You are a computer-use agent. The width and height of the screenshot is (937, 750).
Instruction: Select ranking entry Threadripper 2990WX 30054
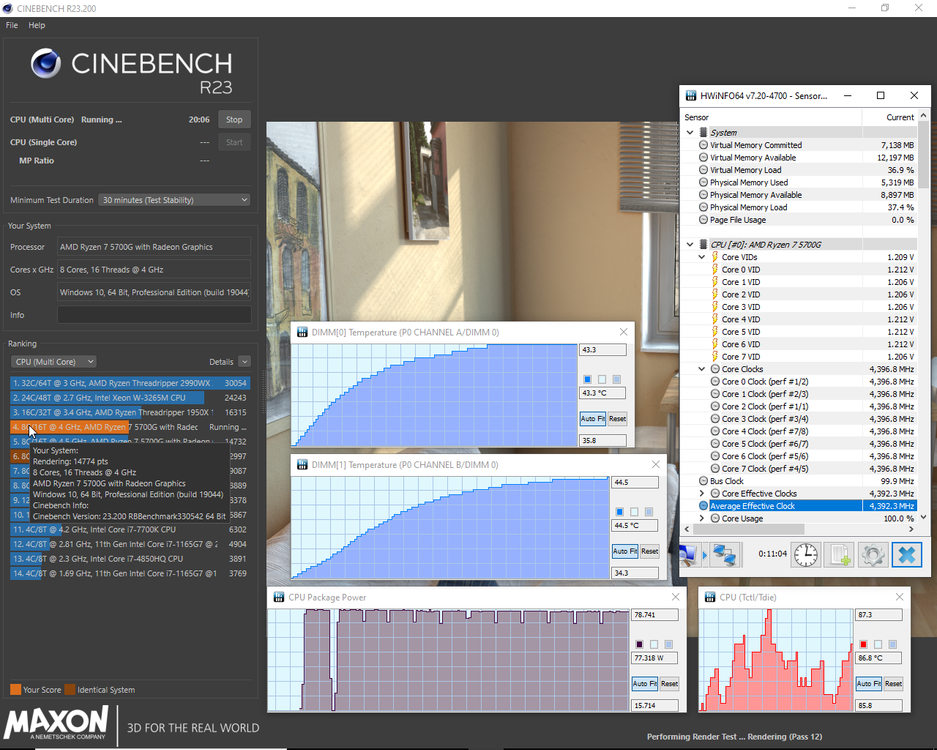tap(130, 383)
